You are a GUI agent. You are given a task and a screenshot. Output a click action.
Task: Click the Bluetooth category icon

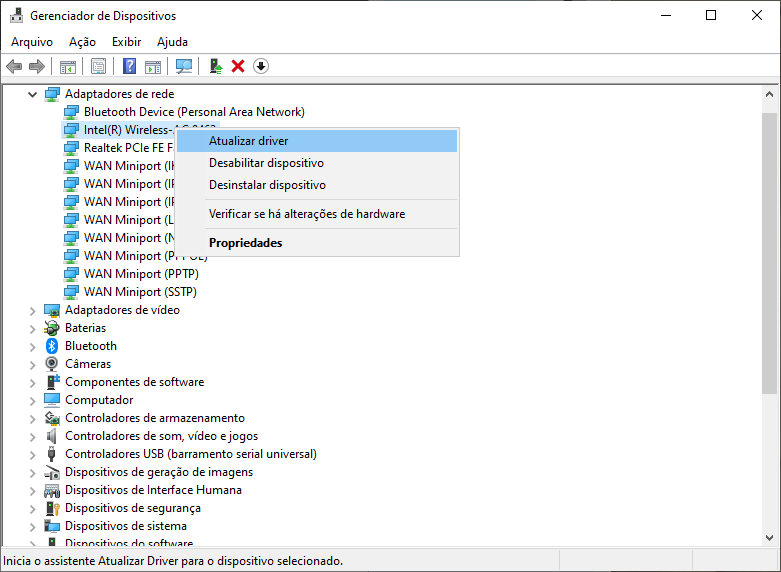[52, 346]
